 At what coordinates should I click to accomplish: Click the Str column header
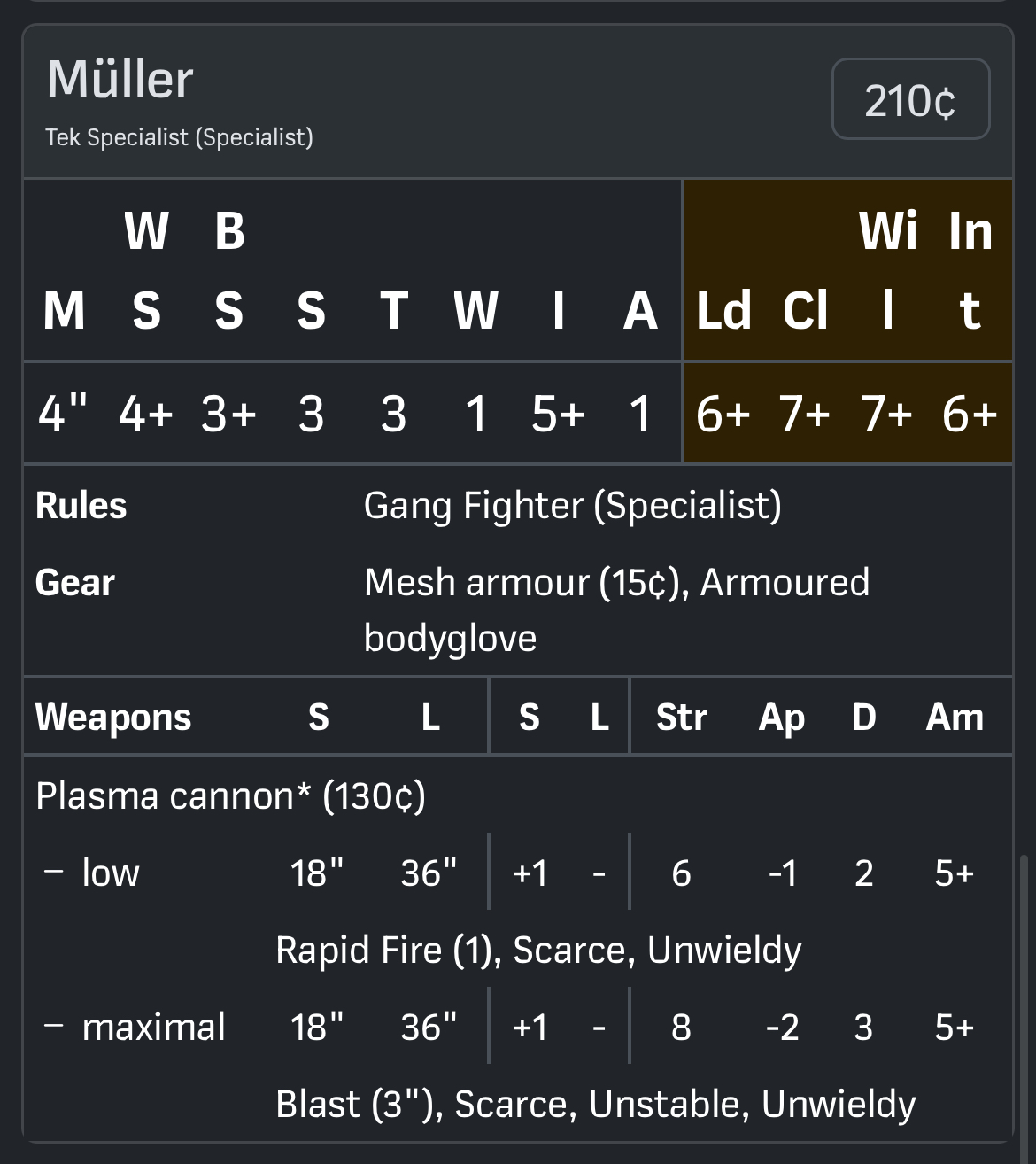coord(681,717)
